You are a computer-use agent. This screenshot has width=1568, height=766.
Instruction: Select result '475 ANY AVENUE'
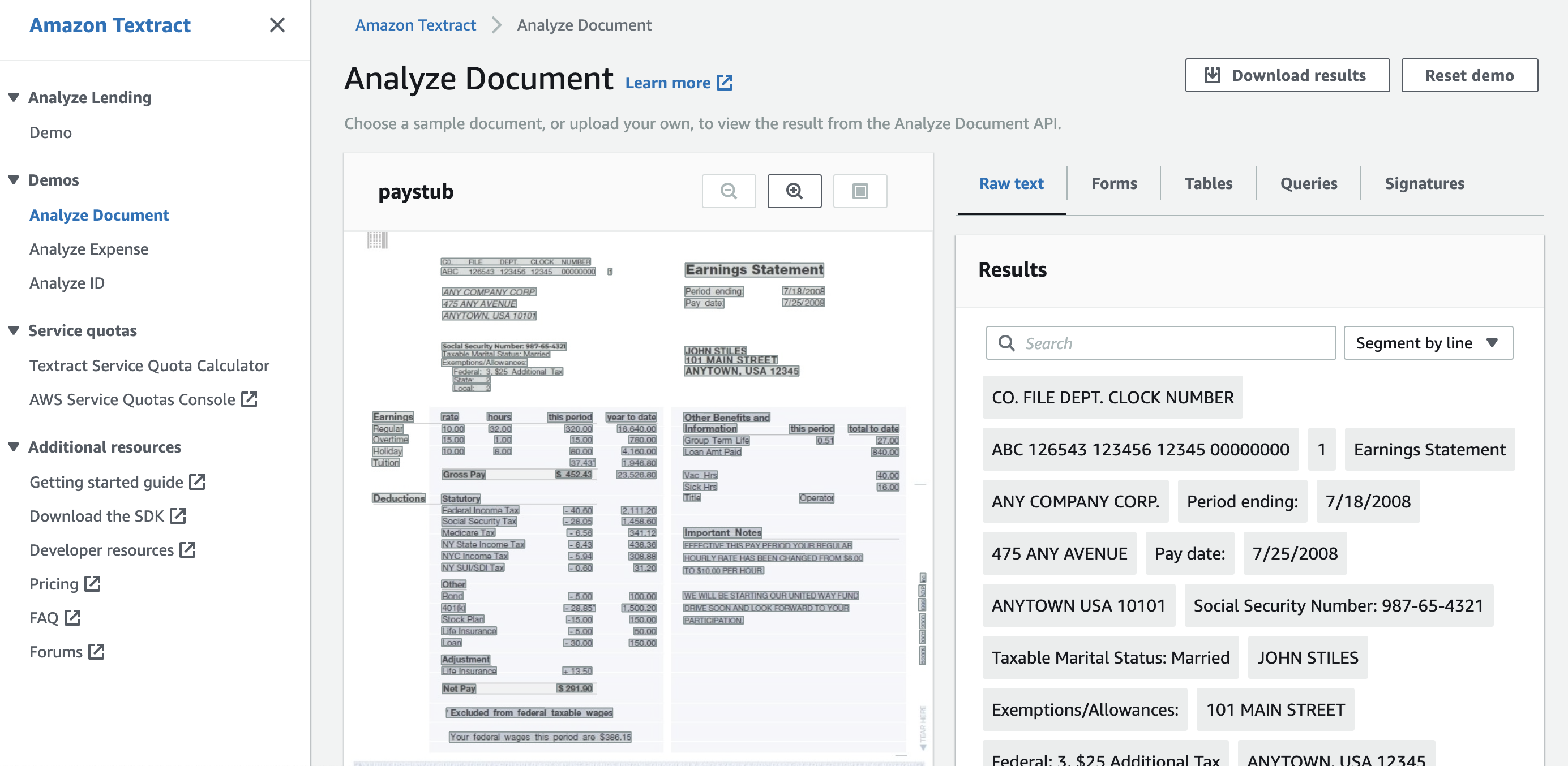click(1059, 554)
